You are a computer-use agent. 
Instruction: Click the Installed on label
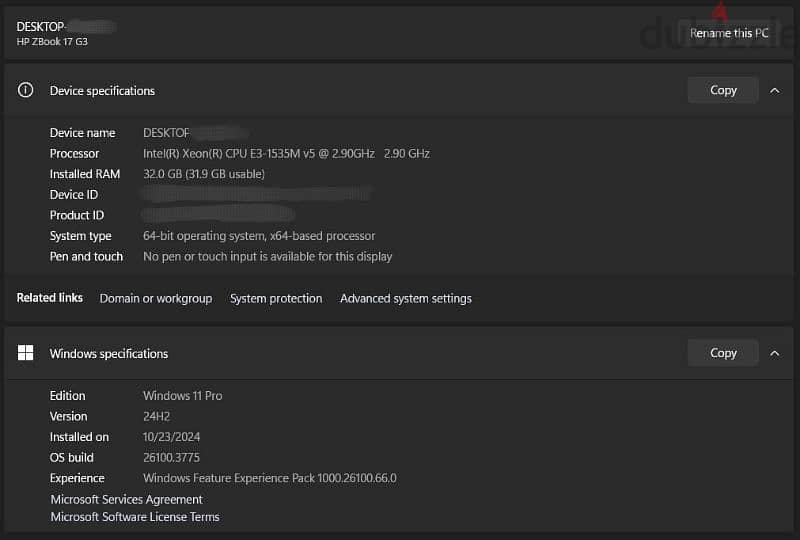(x=79, y=437)
